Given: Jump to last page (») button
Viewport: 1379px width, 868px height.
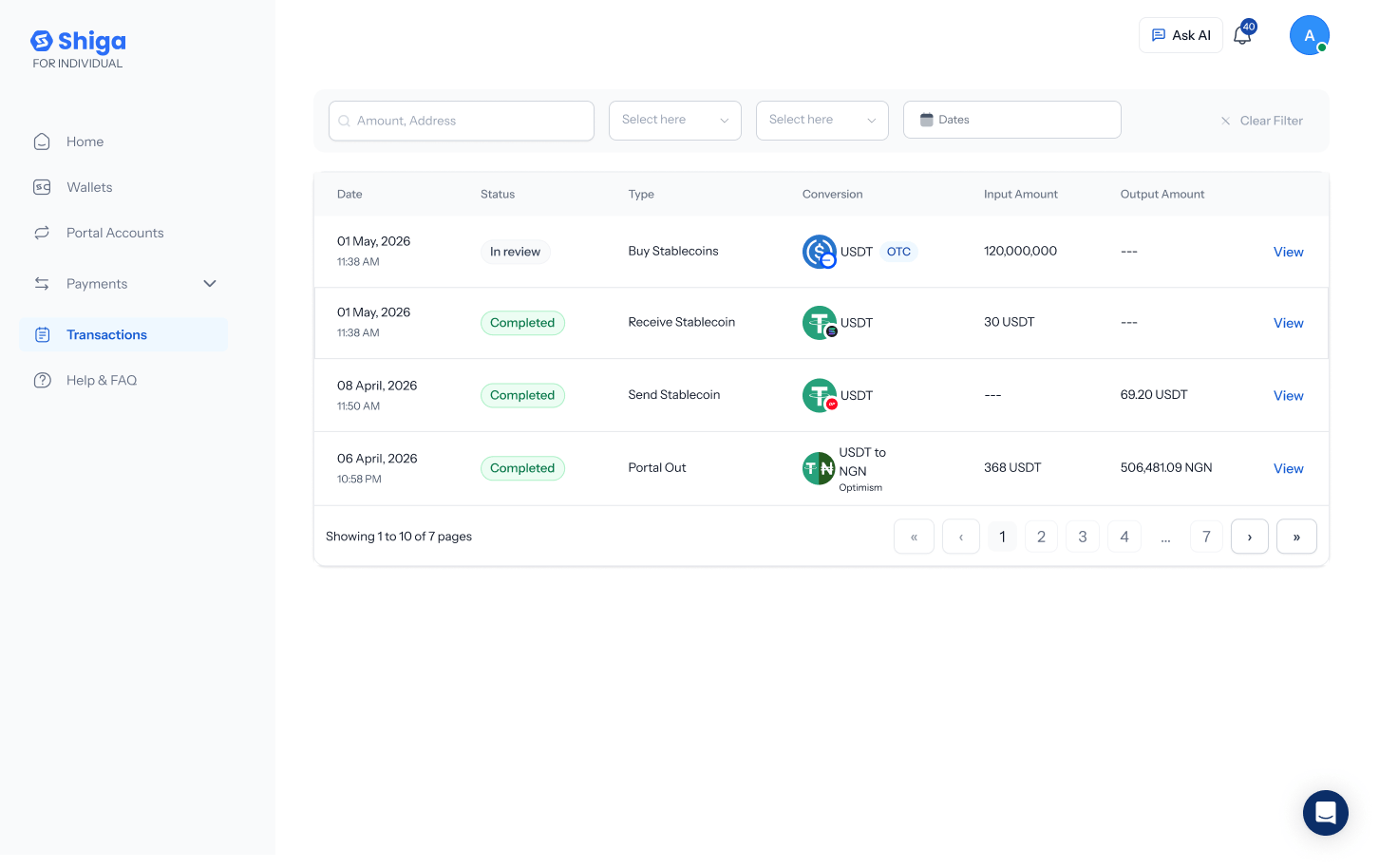Looking at the screenshot, I should 1296,537.
